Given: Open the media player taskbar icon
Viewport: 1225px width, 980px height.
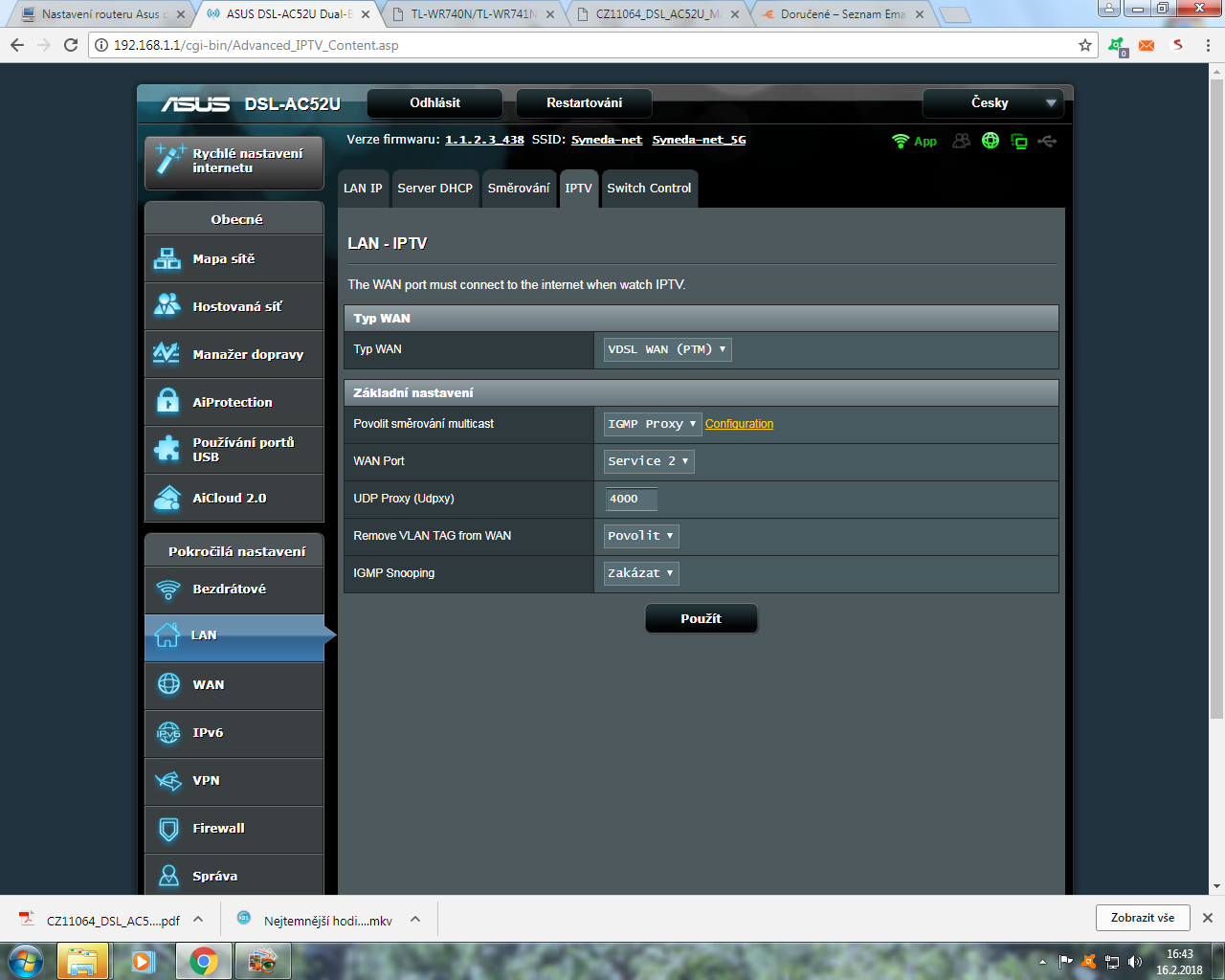Looking at the screenshot, I should pos(143,961).
